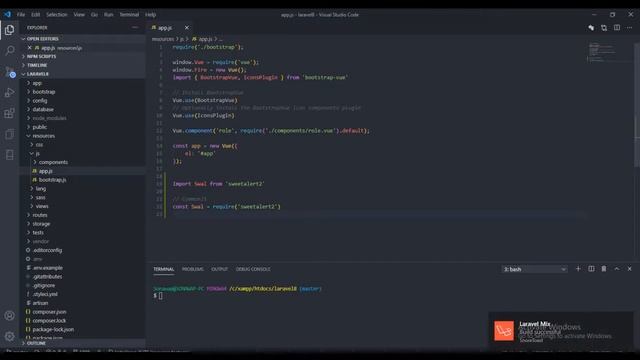The image size is (640, 360).
Task: Close app.js in Open Editors list
Action: tap(29, 48)
